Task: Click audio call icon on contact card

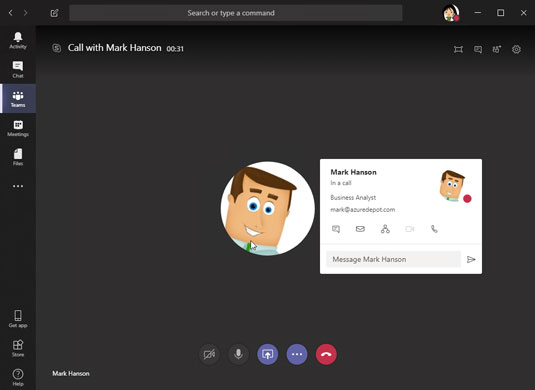Action: pyautogui.click(x=434, y=229)
